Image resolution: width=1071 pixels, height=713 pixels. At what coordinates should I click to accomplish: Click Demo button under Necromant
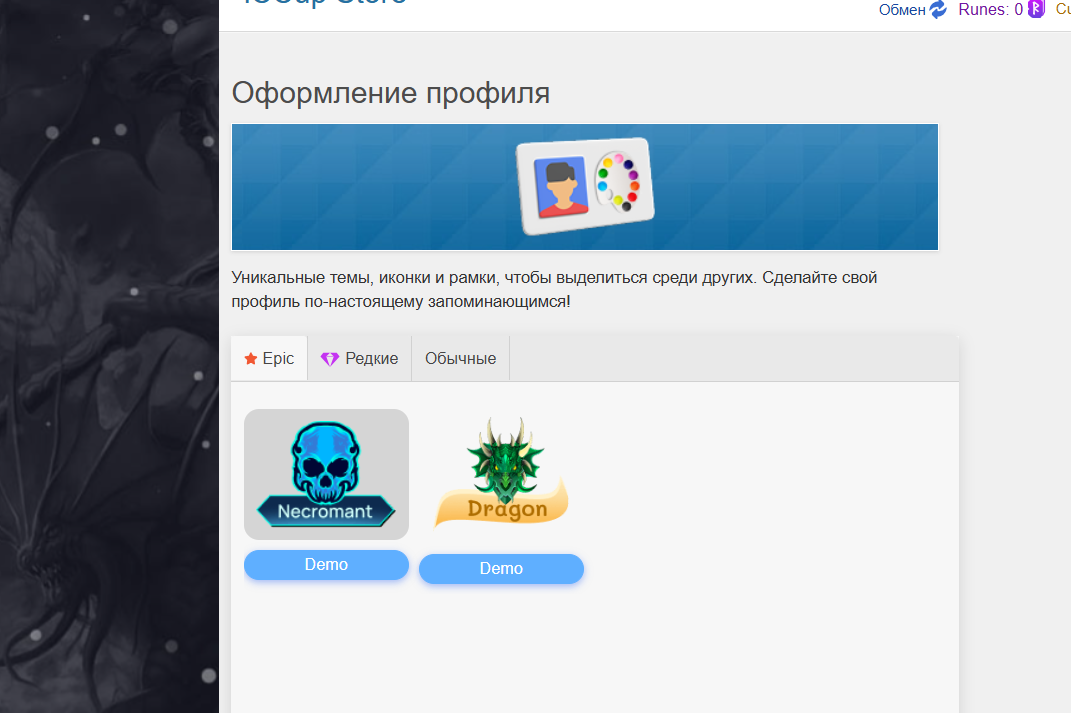326,565
